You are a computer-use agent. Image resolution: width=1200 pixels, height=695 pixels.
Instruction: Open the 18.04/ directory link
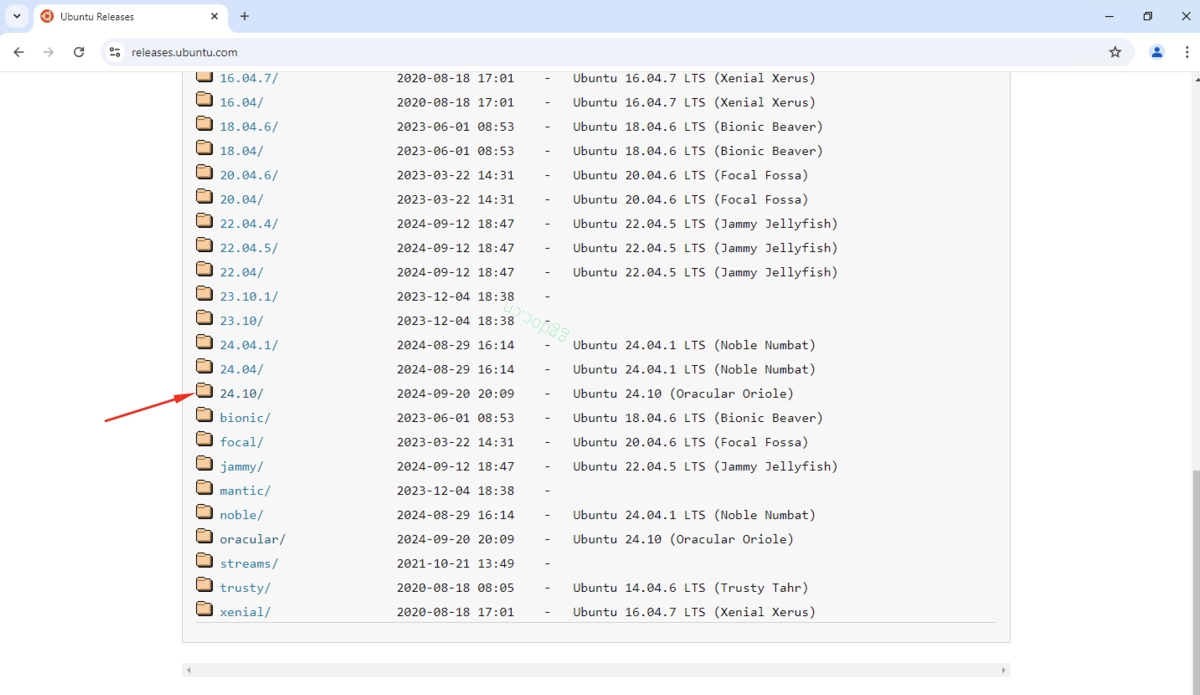coord(242,151)
